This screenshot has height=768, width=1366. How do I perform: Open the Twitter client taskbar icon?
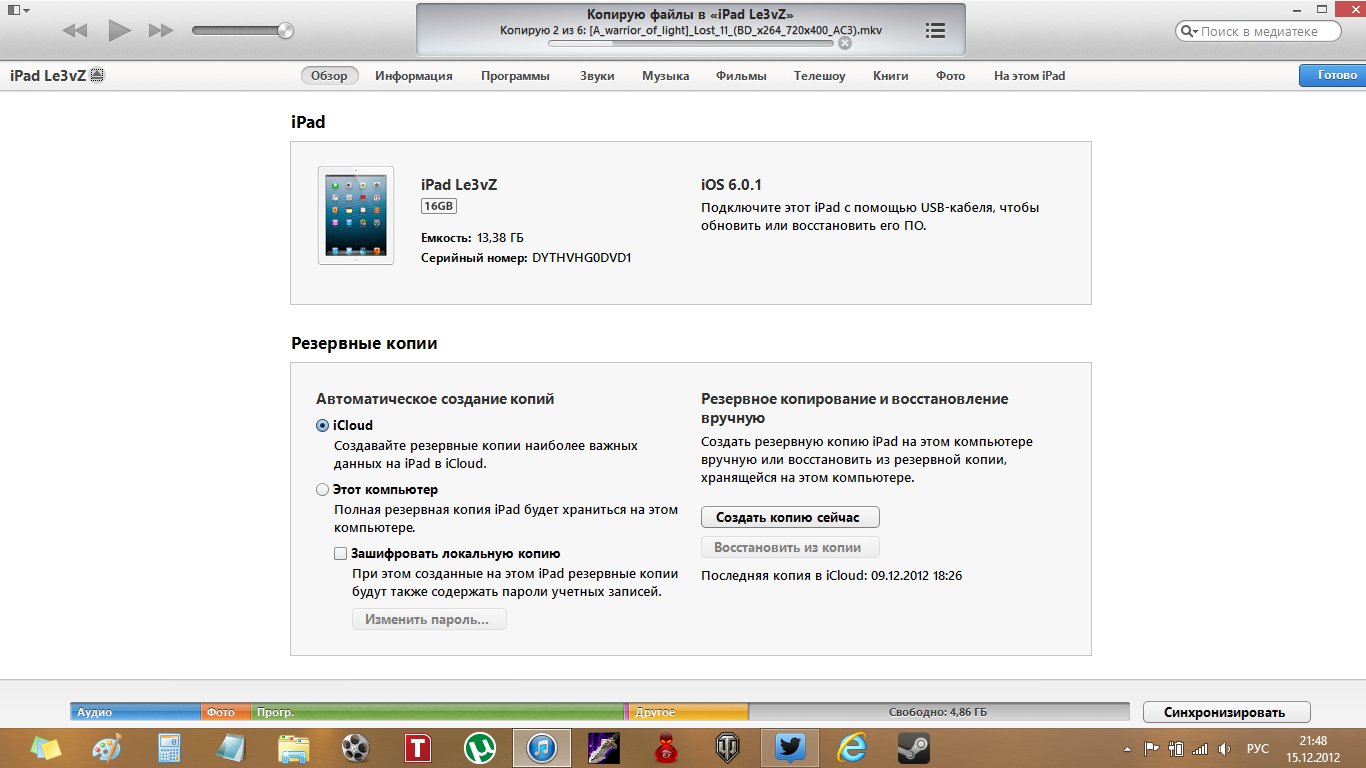(x=789, y=748)
